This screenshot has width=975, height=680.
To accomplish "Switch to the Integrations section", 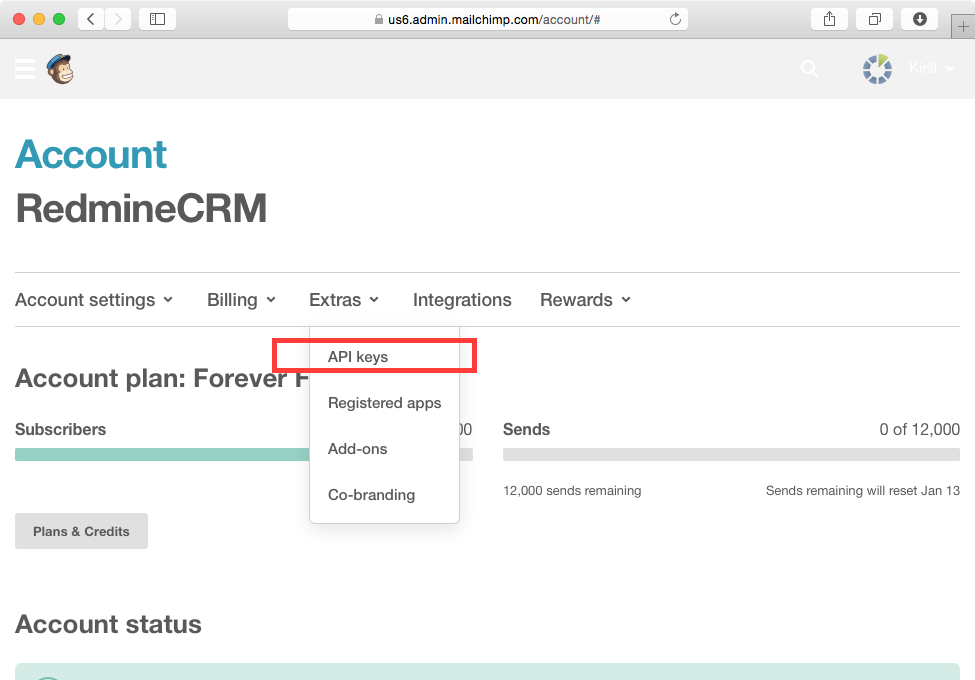I will pyautogui.click(x=462, y=299).
